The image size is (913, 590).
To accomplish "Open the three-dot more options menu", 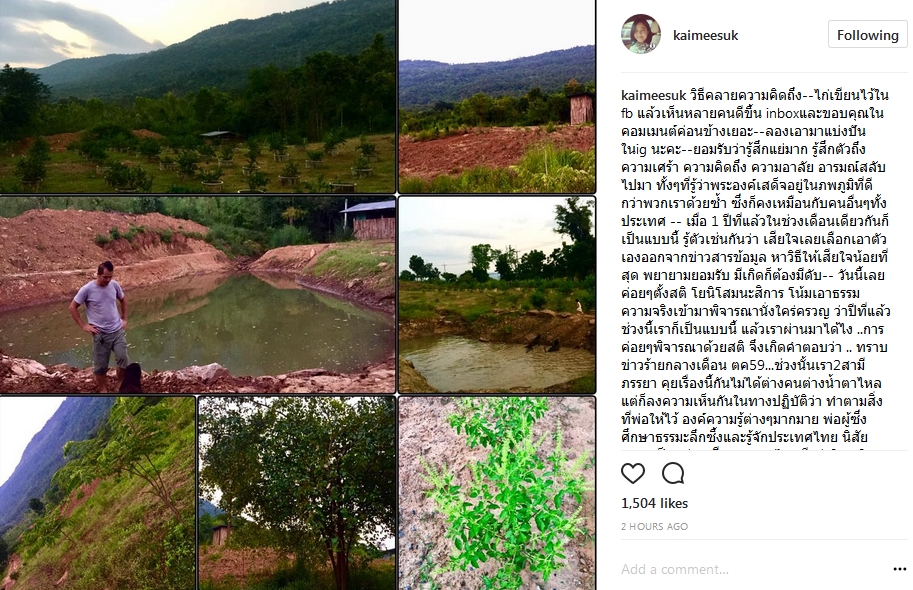I will (899, 569).
